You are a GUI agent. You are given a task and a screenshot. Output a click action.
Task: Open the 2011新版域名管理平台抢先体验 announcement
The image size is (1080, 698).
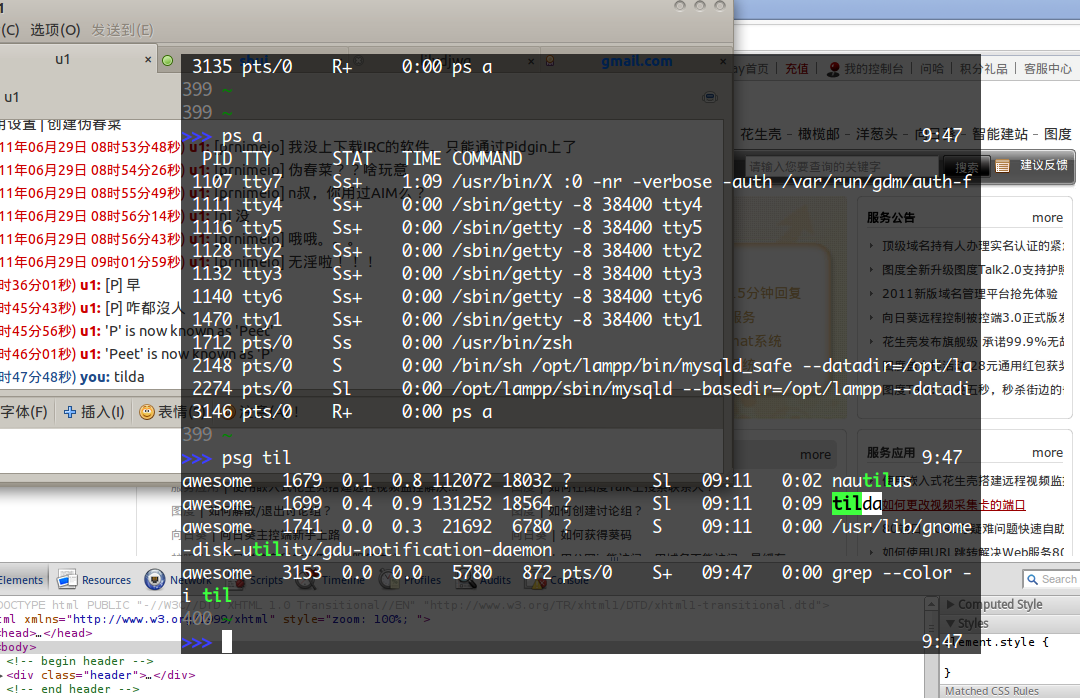point(970,294)
